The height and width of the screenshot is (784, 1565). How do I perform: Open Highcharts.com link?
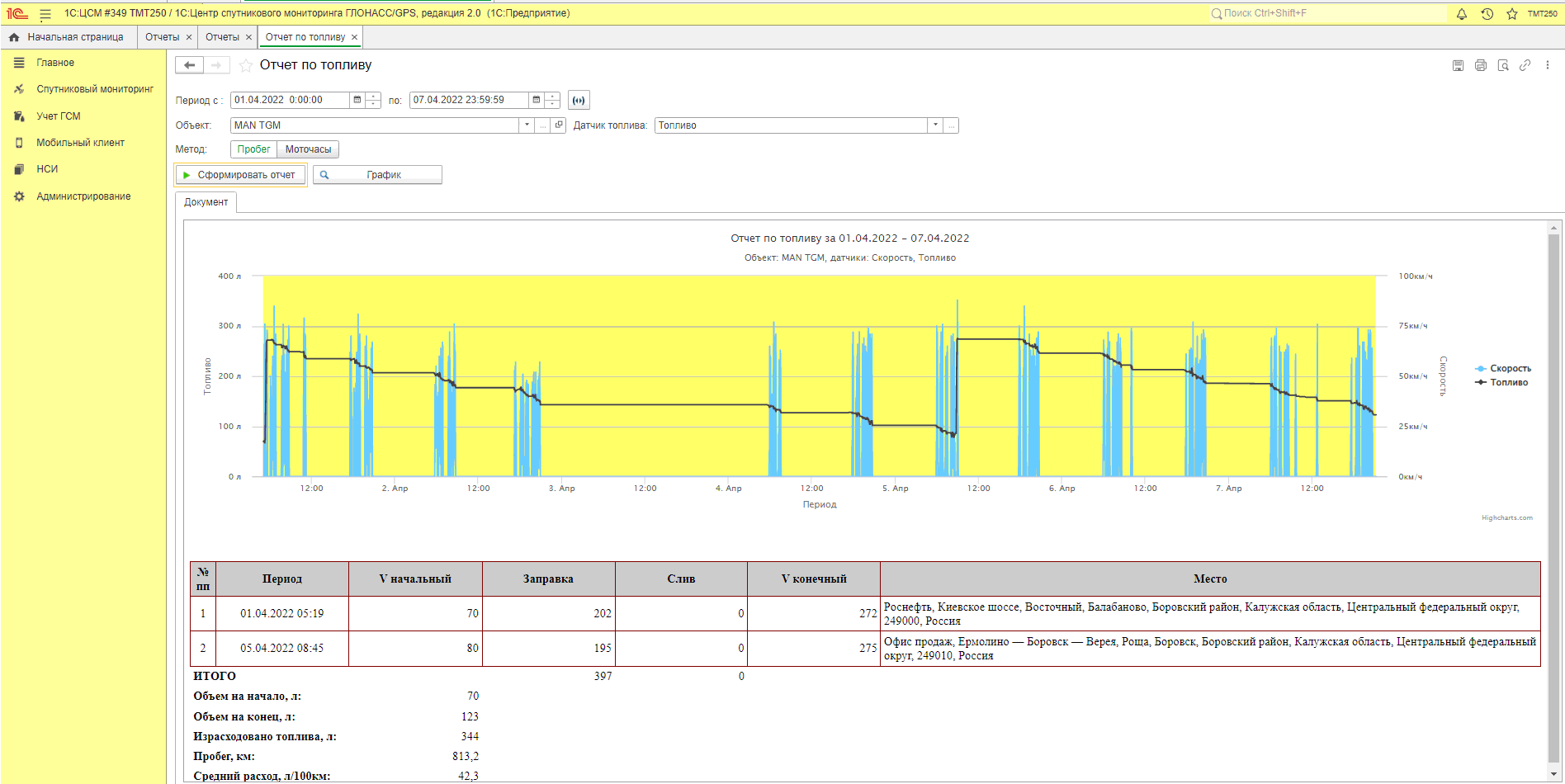[1506, 518]
